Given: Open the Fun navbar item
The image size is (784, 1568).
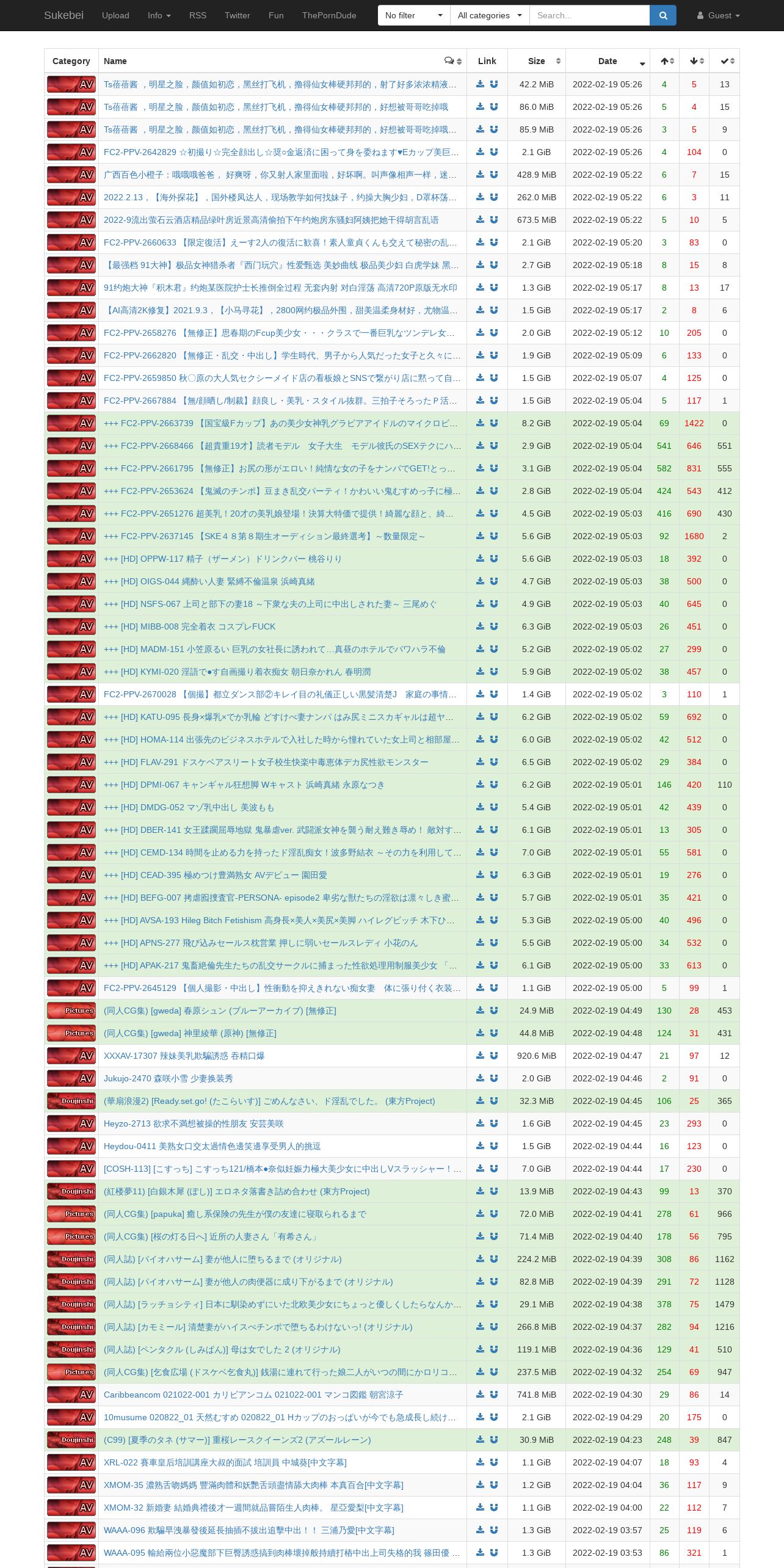Looking at the screenshot, I should point(276,15).
